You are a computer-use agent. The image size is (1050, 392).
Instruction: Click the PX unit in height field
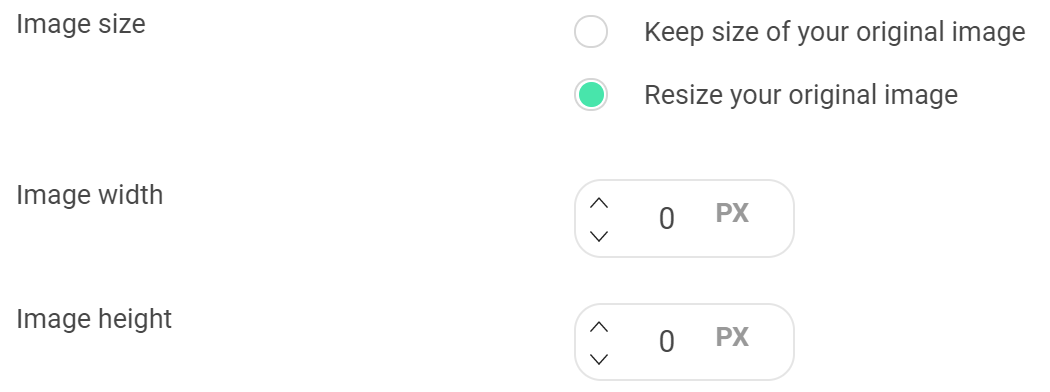coord(732,337)
